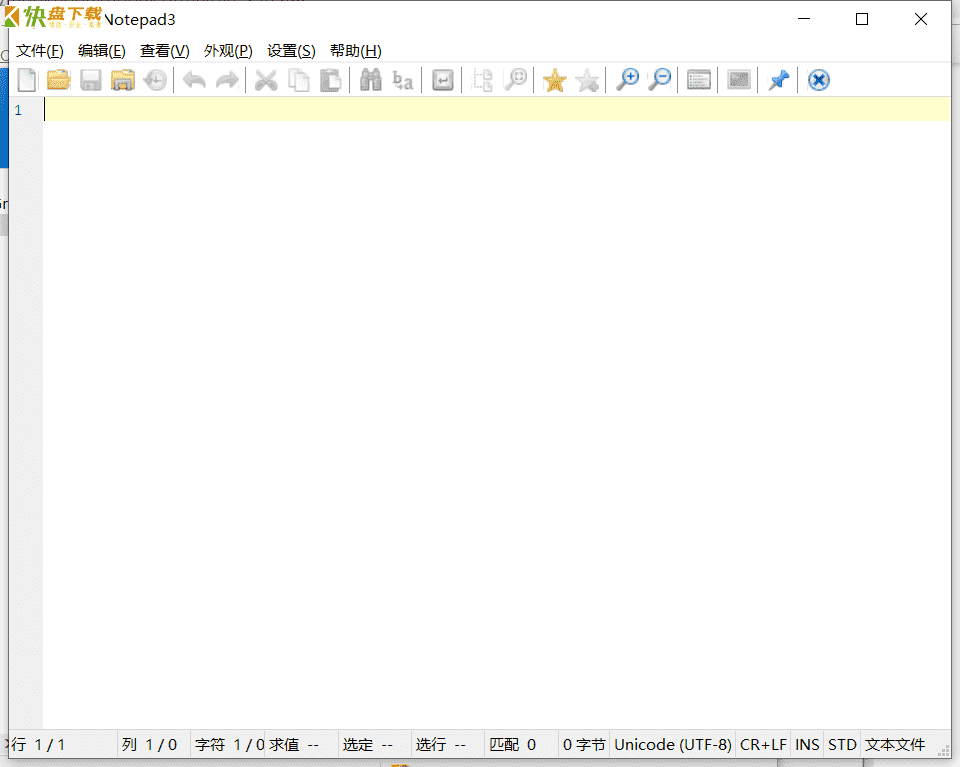The width and height of the screenshot is (960, 767).
Task: Click the 0 字节 status field
Action: coord(584,744)
